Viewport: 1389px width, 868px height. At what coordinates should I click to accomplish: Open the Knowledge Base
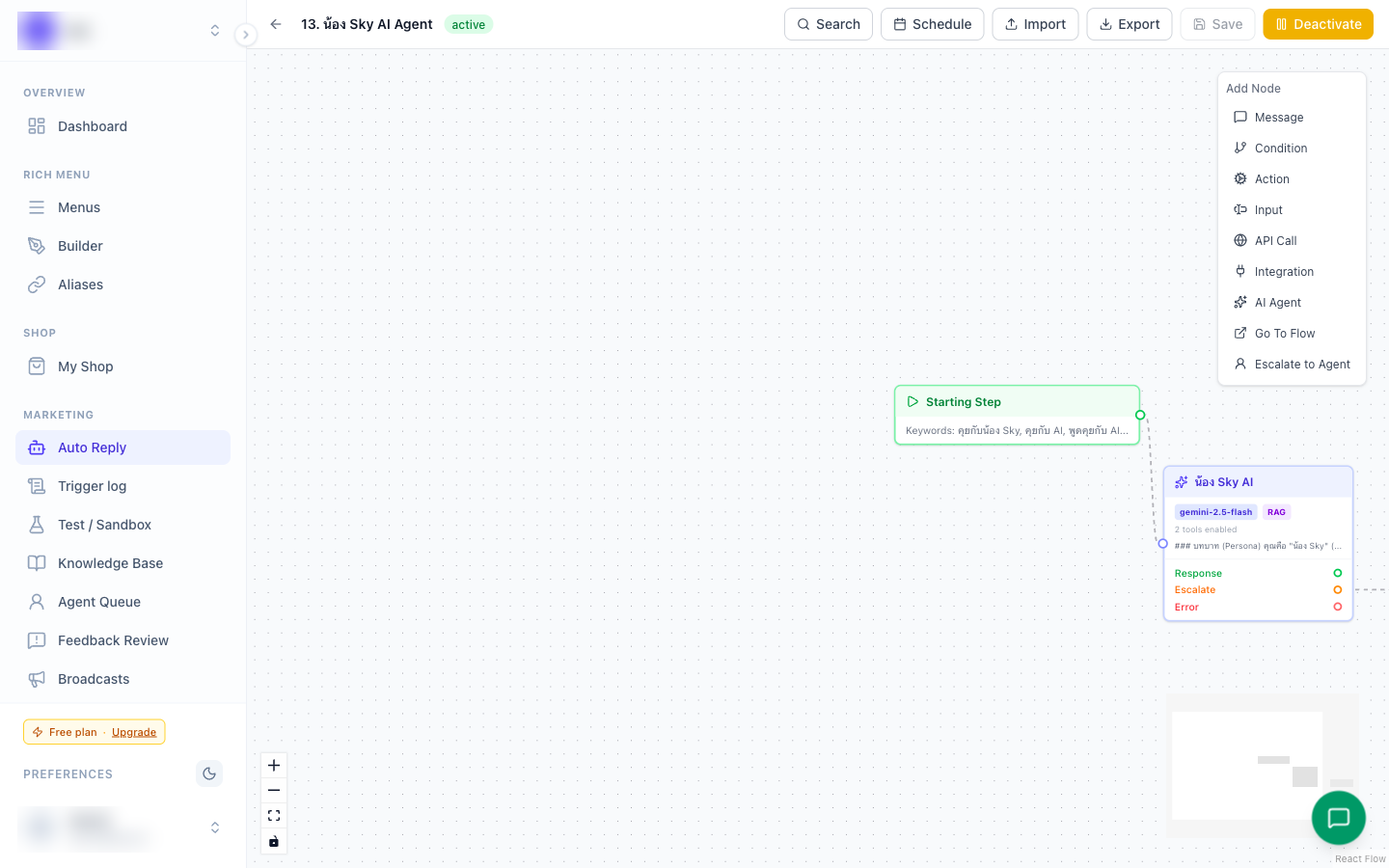(x=123, y=563)
